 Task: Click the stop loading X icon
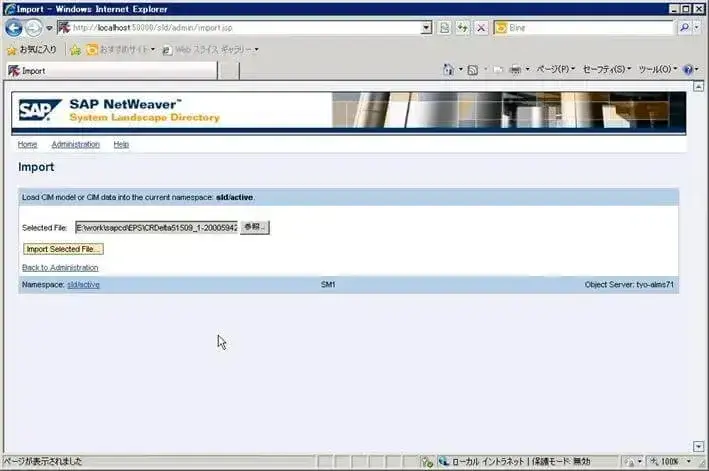(x=481, y=28)
